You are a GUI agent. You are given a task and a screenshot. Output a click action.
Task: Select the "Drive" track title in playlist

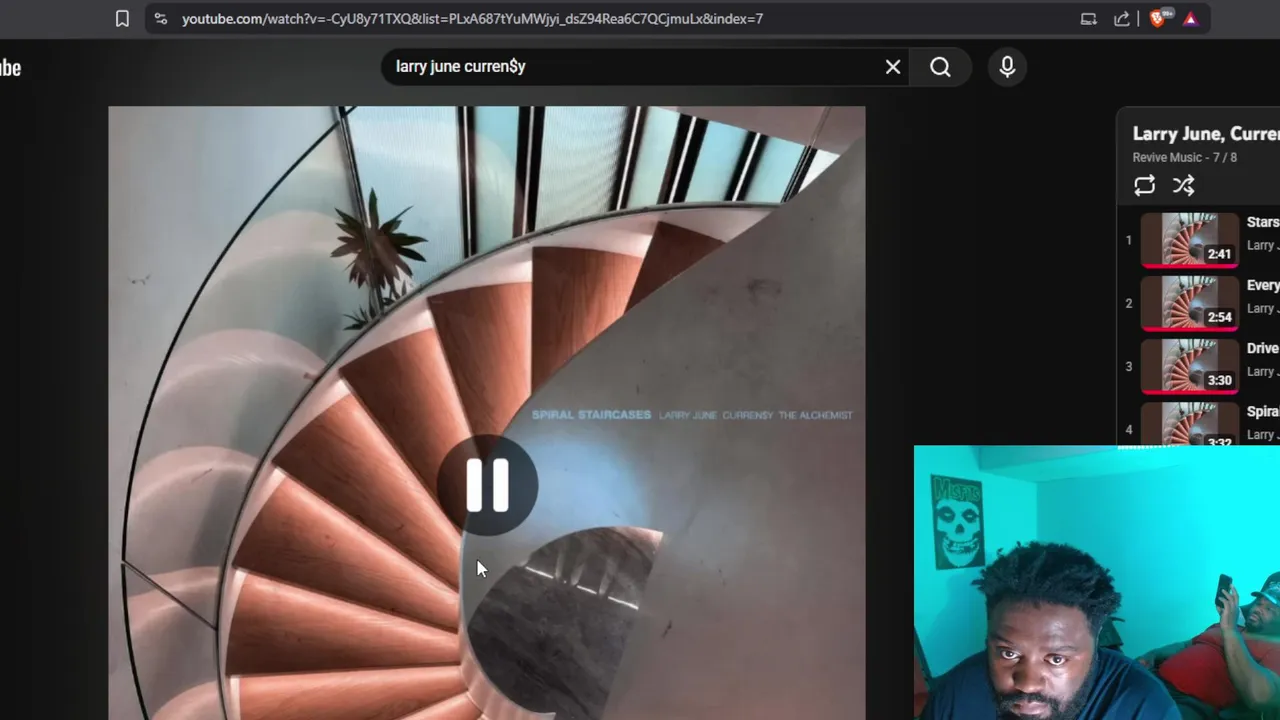pos(1263,348)
